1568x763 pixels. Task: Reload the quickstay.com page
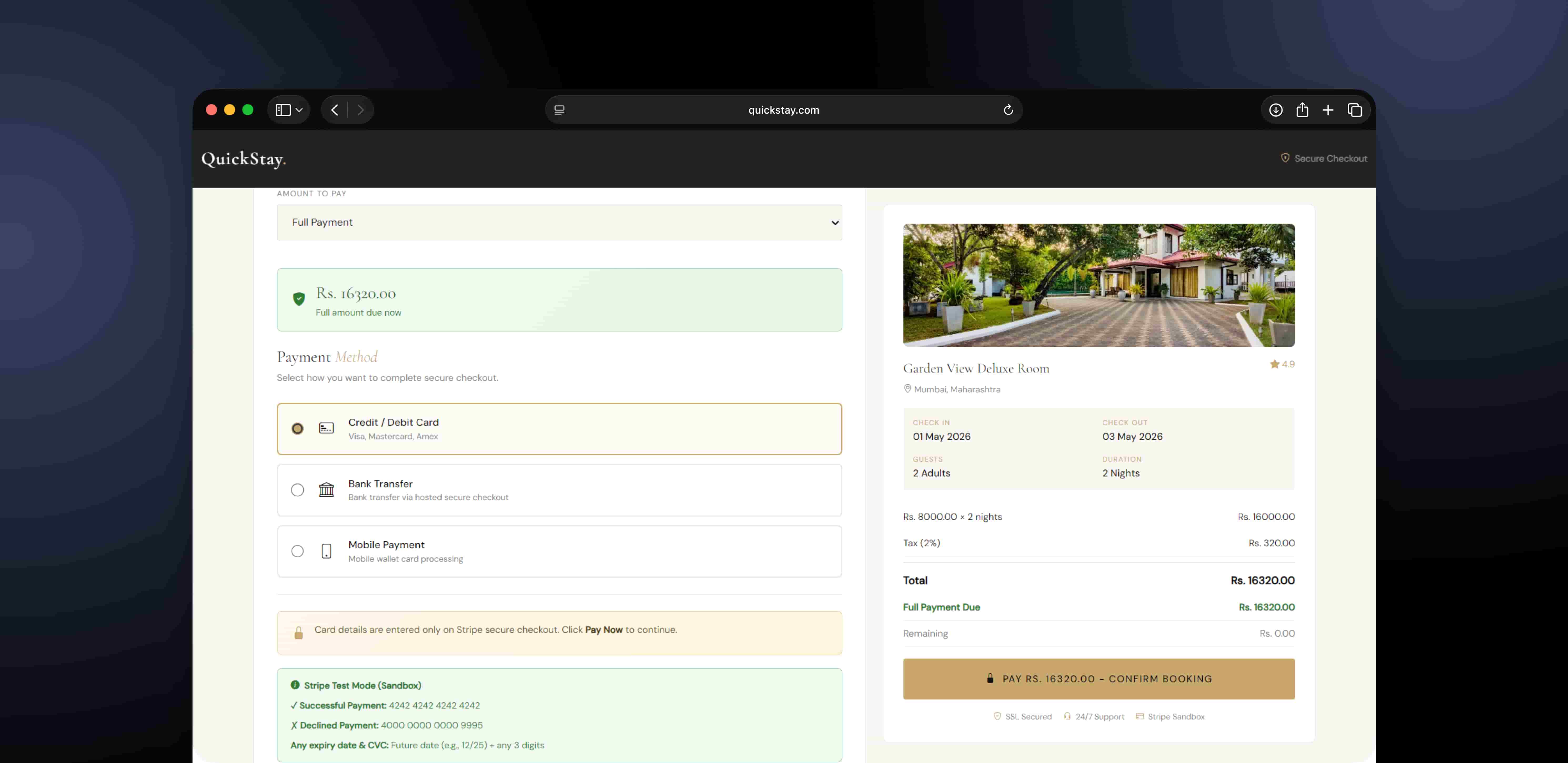click(1008, 110)
